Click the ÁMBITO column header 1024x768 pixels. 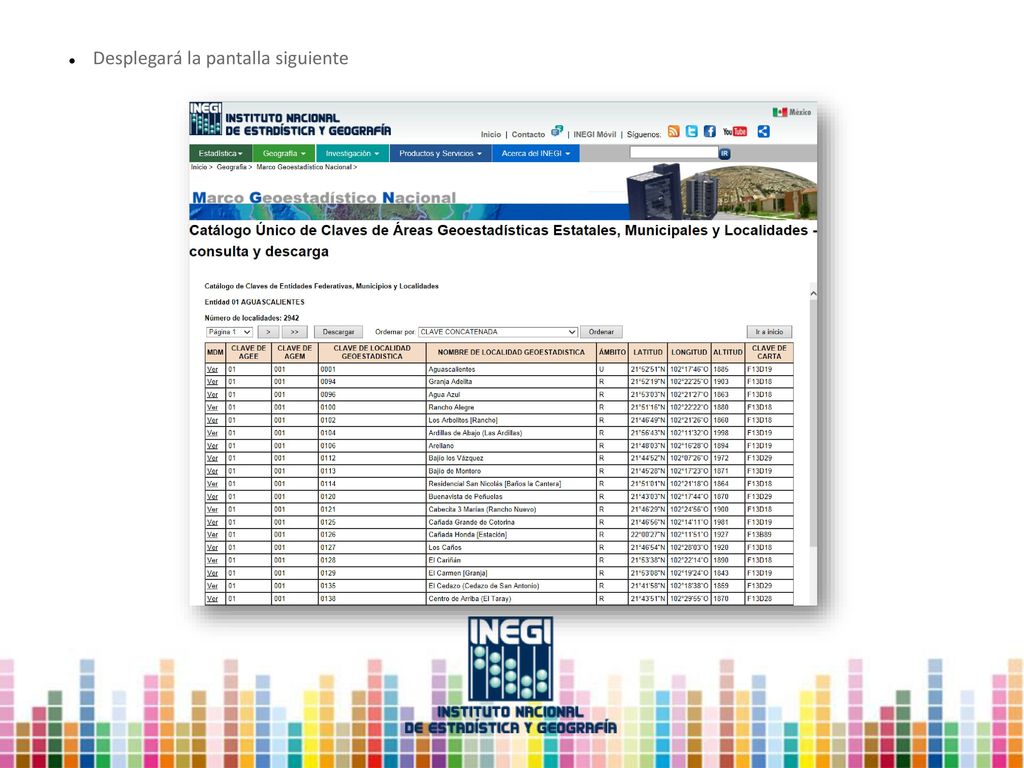pos(612,352)
